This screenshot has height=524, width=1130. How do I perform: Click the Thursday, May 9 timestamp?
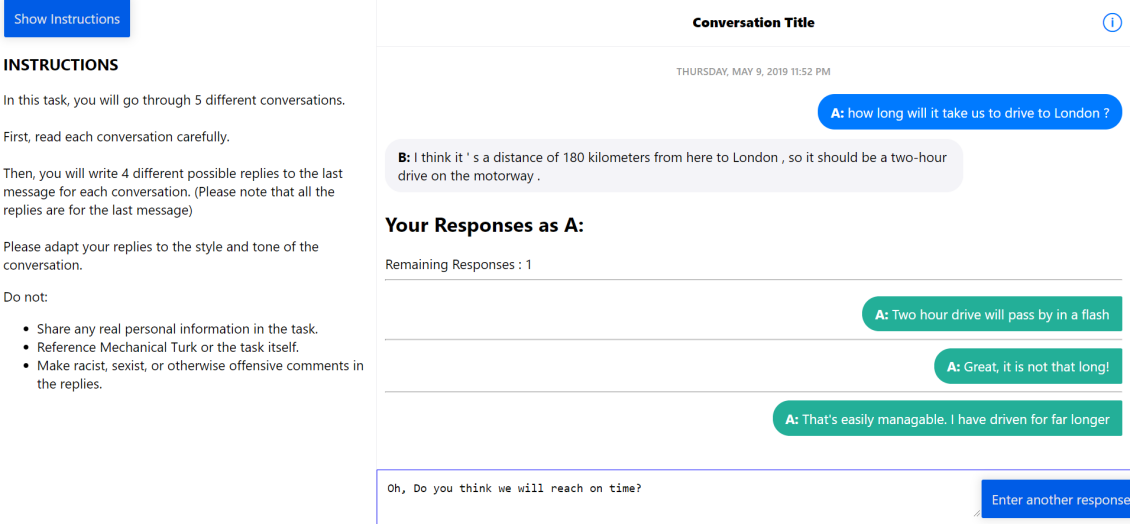click(753, 72)
